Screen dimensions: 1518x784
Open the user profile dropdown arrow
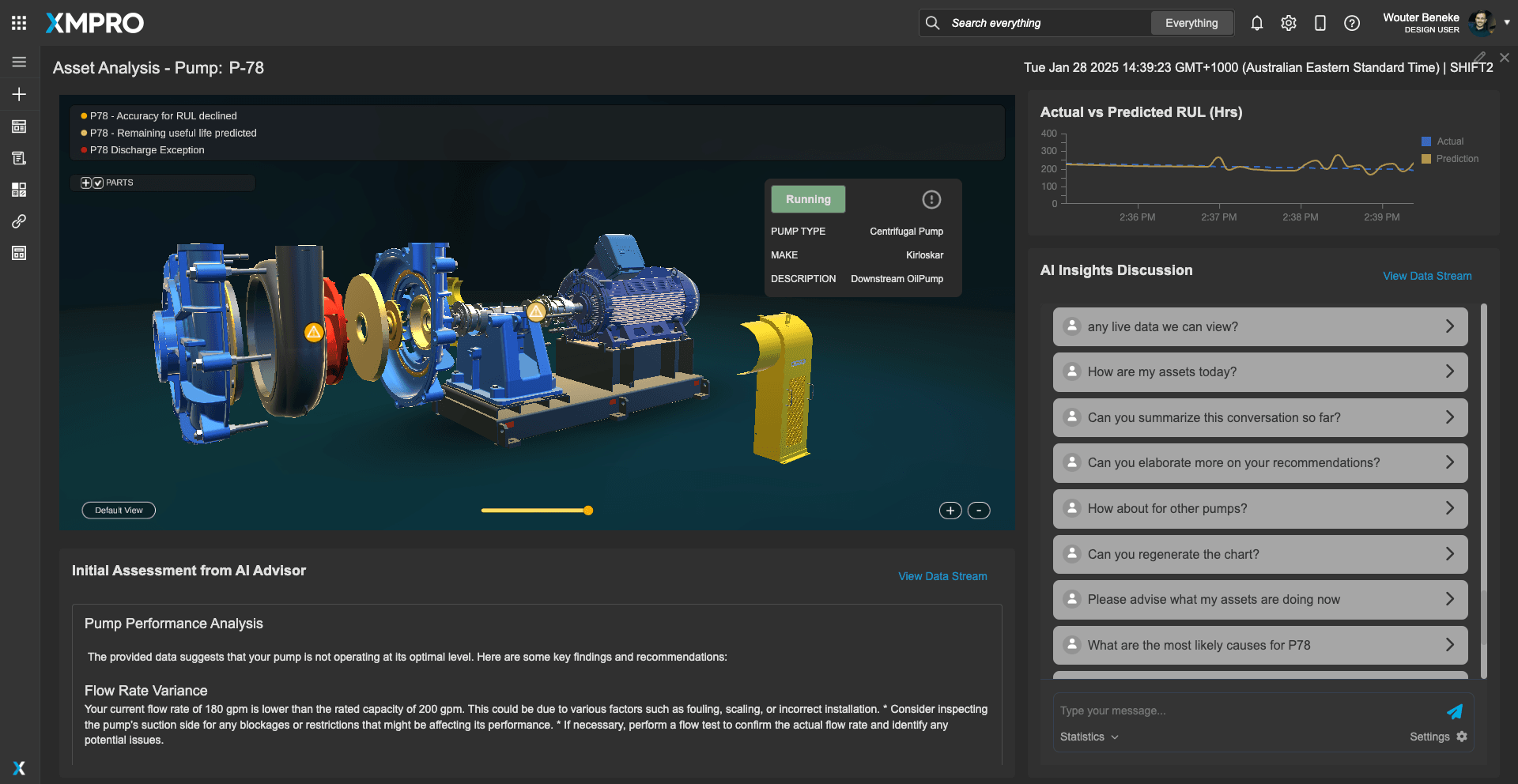(1506, 23)
